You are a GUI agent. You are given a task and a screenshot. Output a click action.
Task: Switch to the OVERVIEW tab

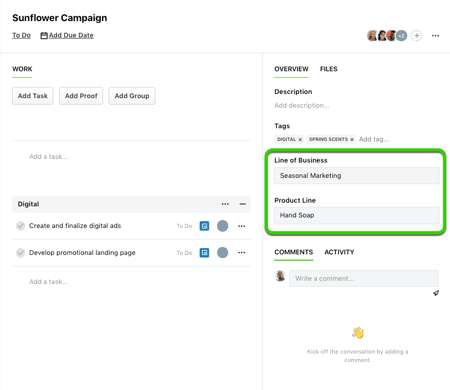click(x=291, y=69)
